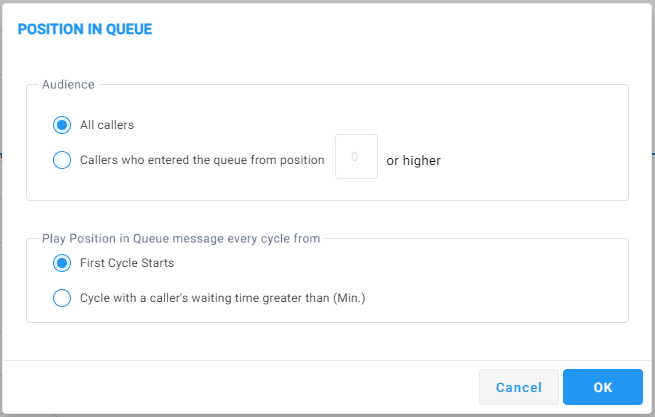Viewport: 655px width, 417px height.
Task: Click the 'or higher' text
Action: tap(414, 160)
